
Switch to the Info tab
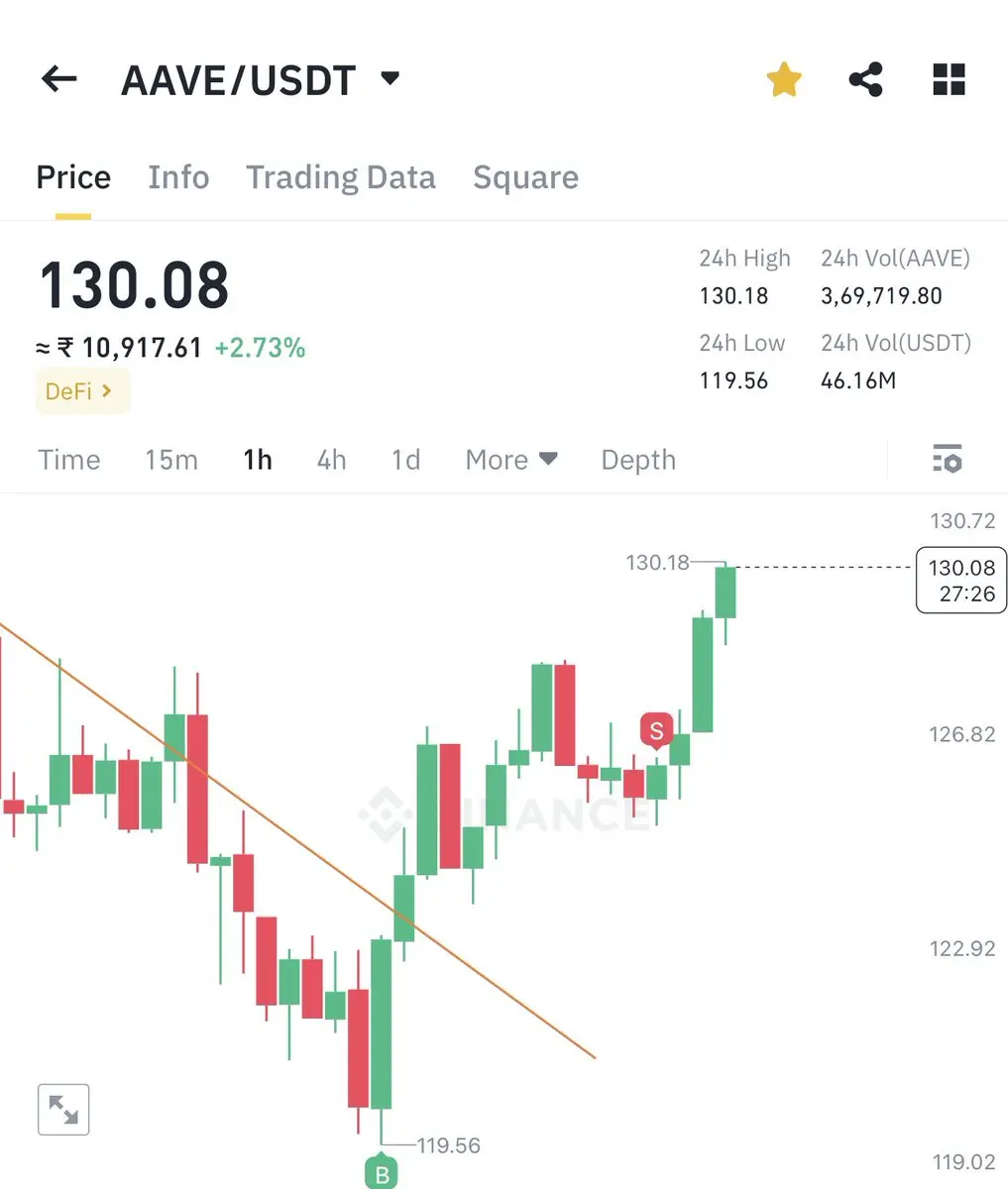point(178,177)
